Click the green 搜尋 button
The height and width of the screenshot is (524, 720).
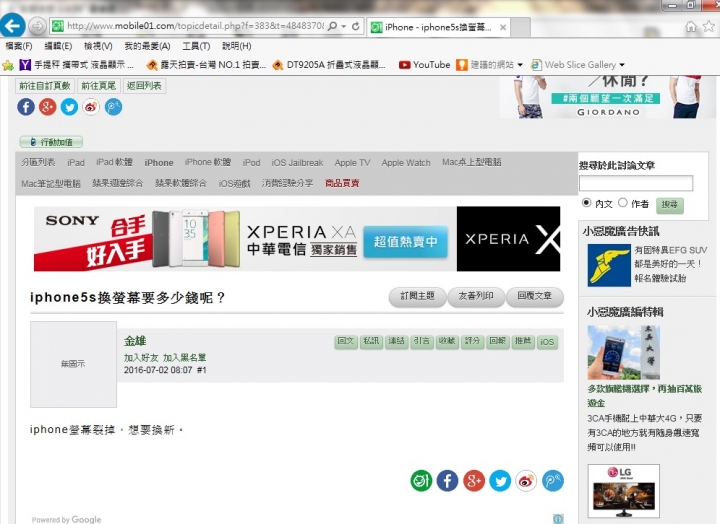click(x=669, y=205)
